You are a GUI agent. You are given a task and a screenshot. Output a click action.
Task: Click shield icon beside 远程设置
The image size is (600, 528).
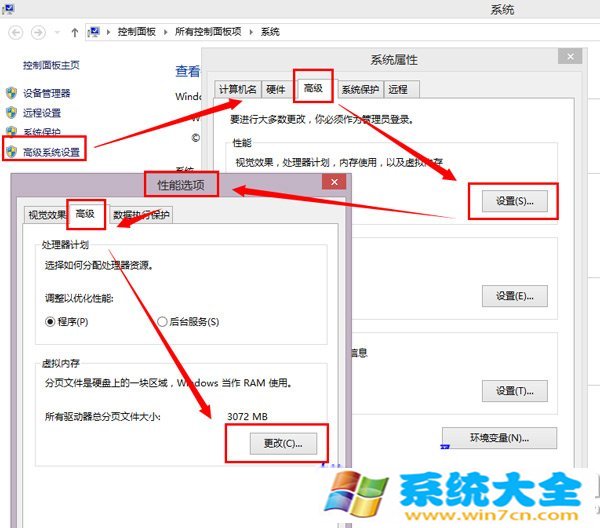coord(11,112)
